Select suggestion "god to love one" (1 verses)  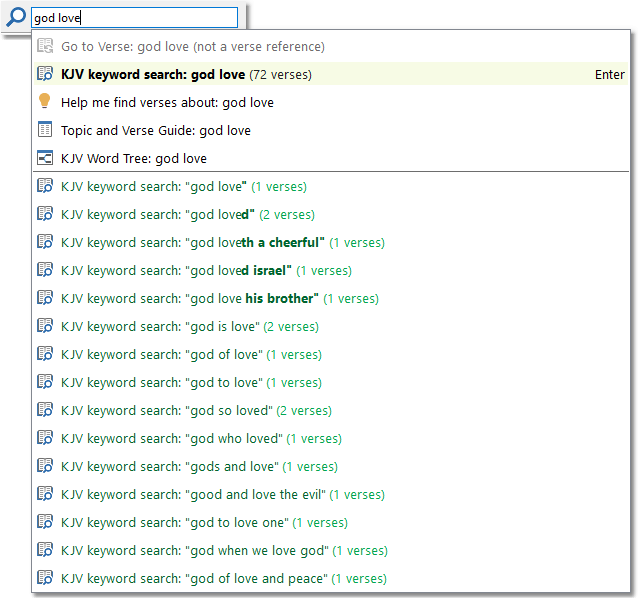coord(330,522)
